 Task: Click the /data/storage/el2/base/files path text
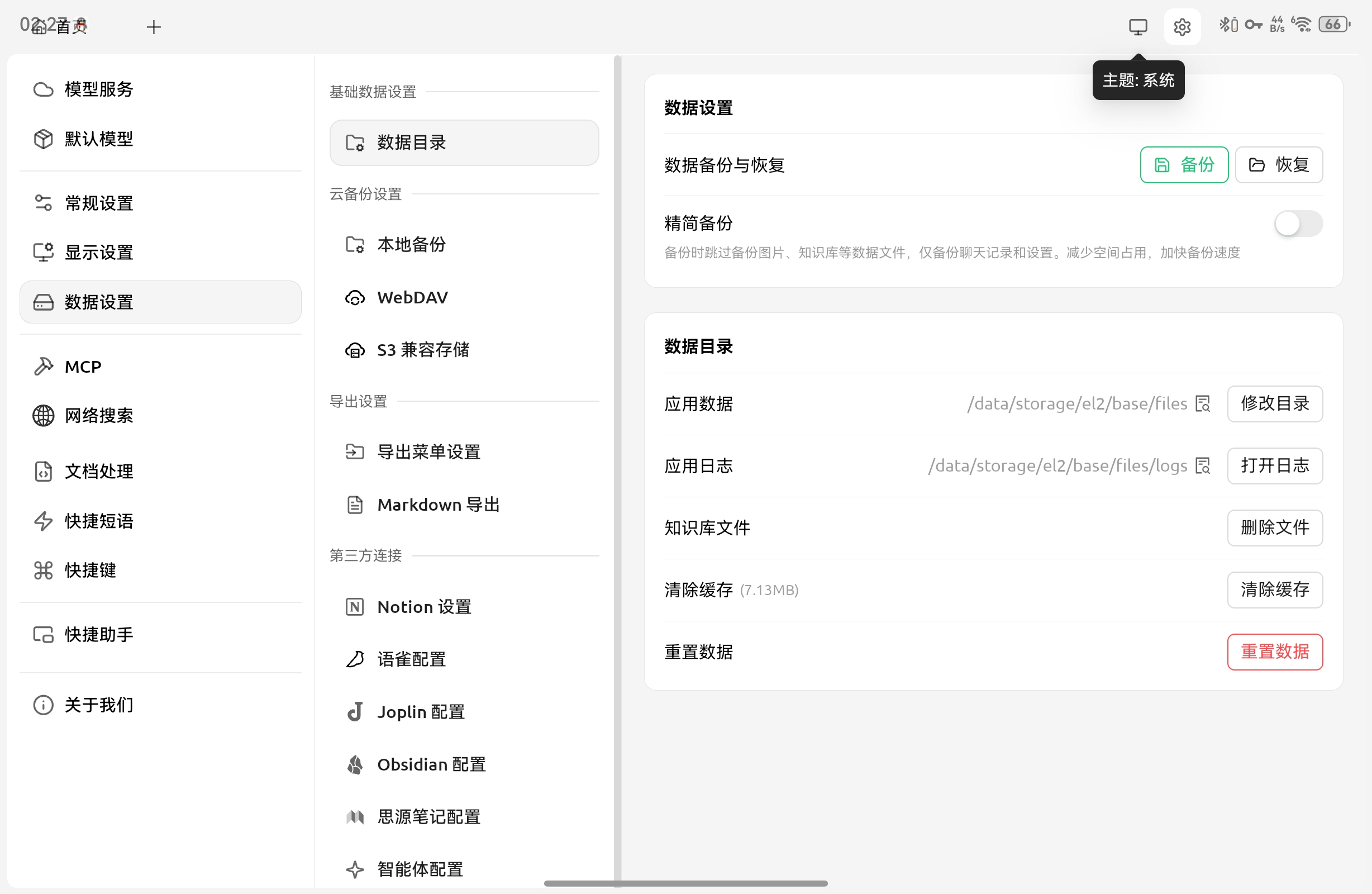[1077, 404]
